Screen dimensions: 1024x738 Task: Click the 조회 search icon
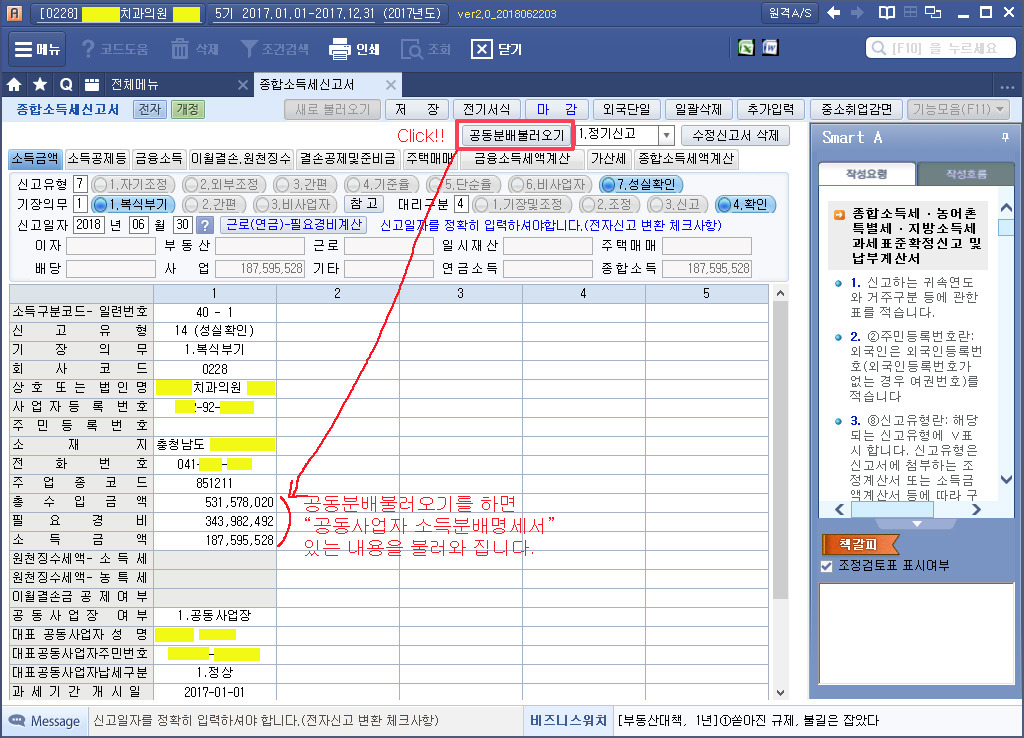(x=411, y=49)
